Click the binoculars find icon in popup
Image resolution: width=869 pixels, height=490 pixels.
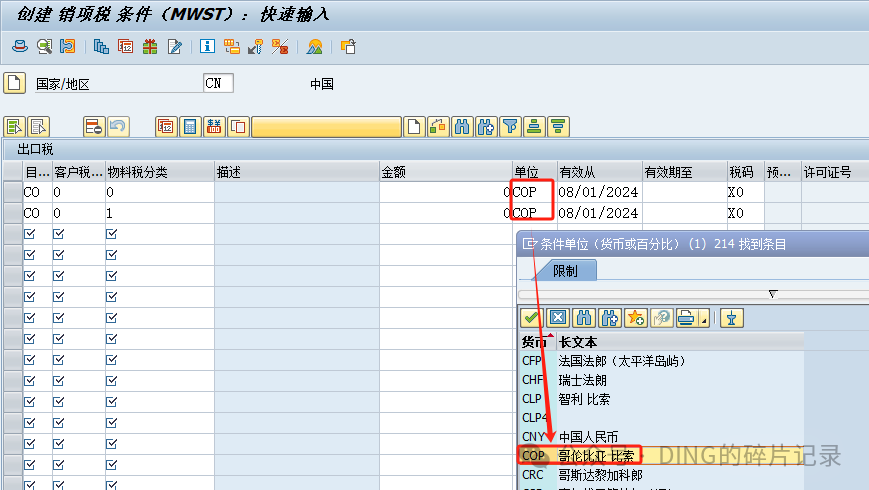click(584, 318)
